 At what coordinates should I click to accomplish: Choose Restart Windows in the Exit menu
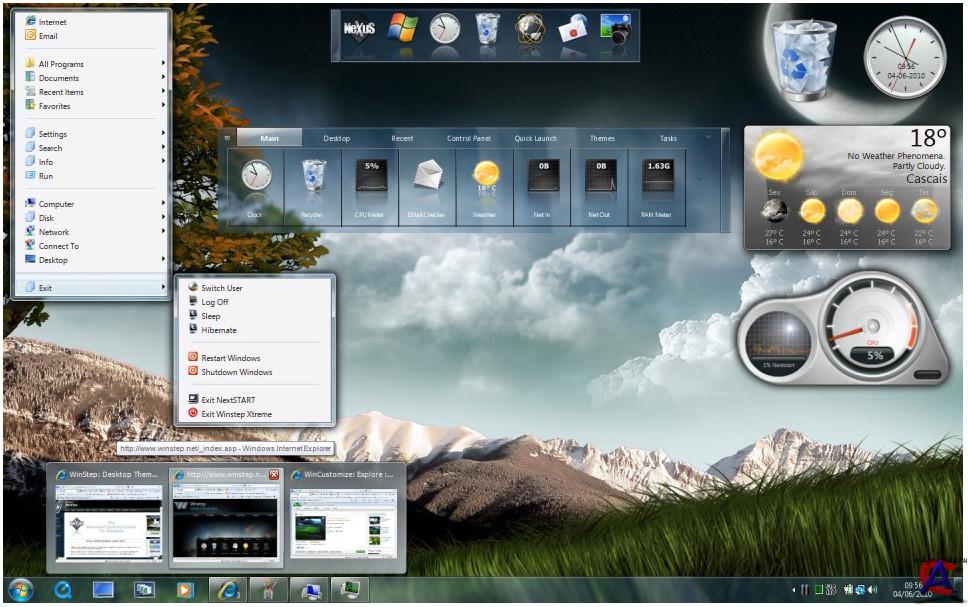tap(230, 358)
